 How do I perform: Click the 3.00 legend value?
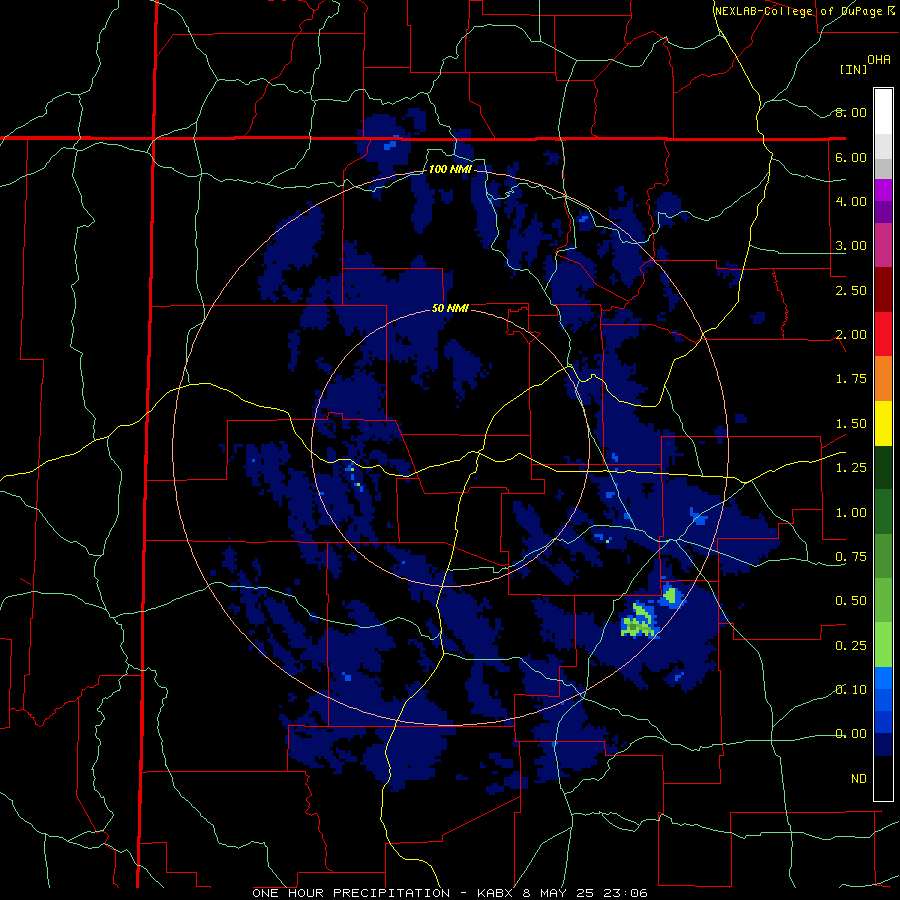click(x=851, y=246)
